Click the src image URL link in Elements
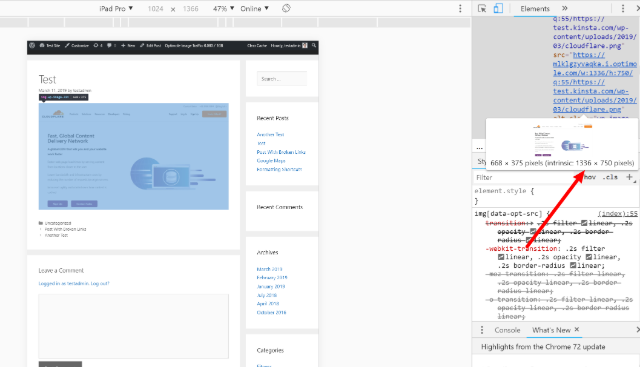This screenshot has width=640, height=367. [595, 82]
